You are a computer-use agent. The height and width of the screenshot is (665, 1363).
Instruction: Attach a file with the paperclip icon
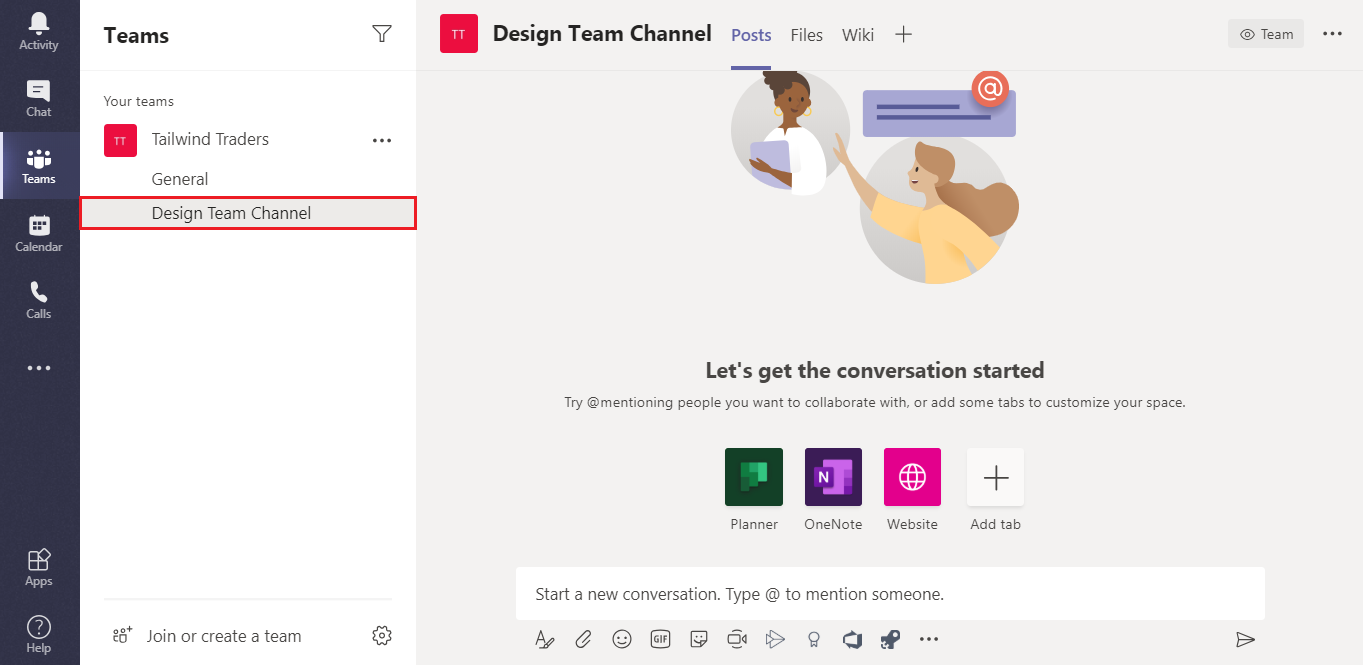point(583,639)
